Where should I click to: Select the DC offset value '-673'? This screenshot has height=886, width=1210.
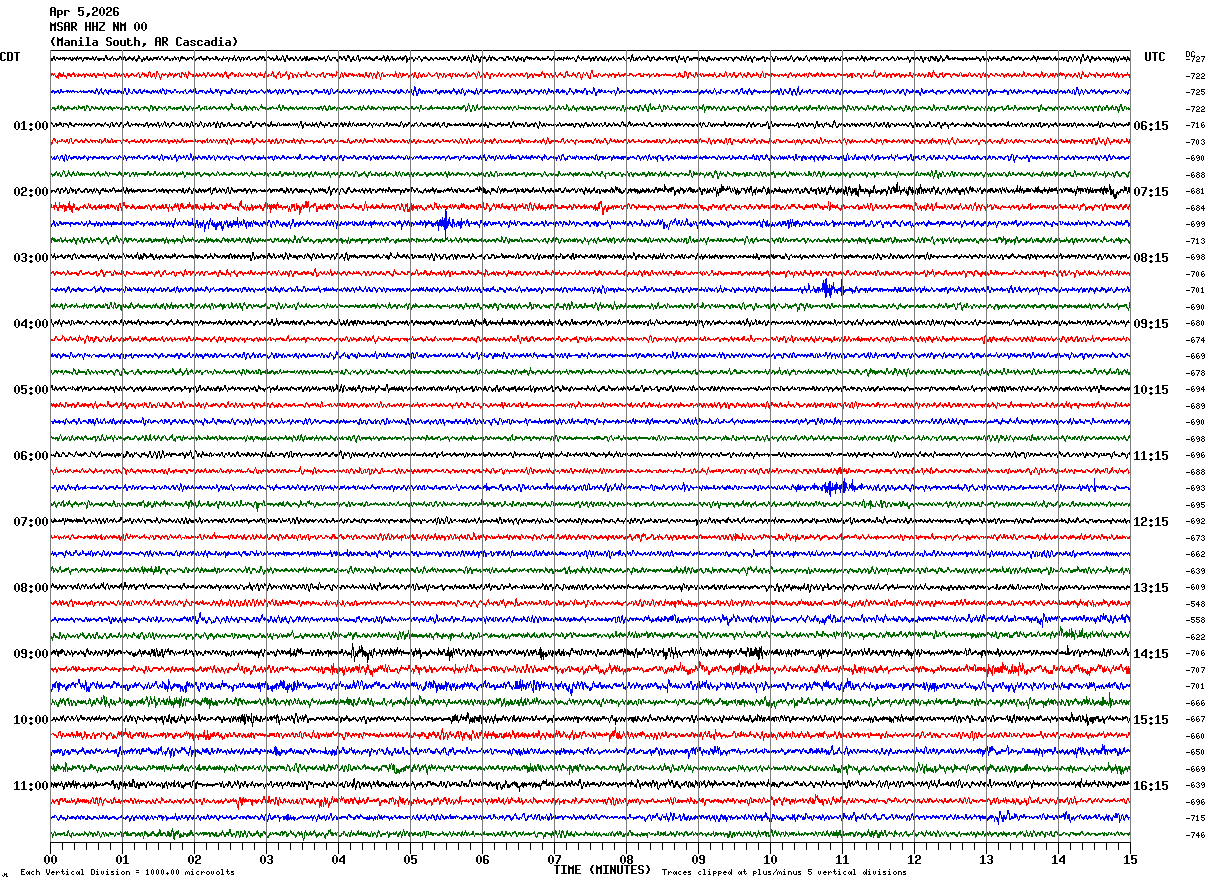[x=1195, y=538]
